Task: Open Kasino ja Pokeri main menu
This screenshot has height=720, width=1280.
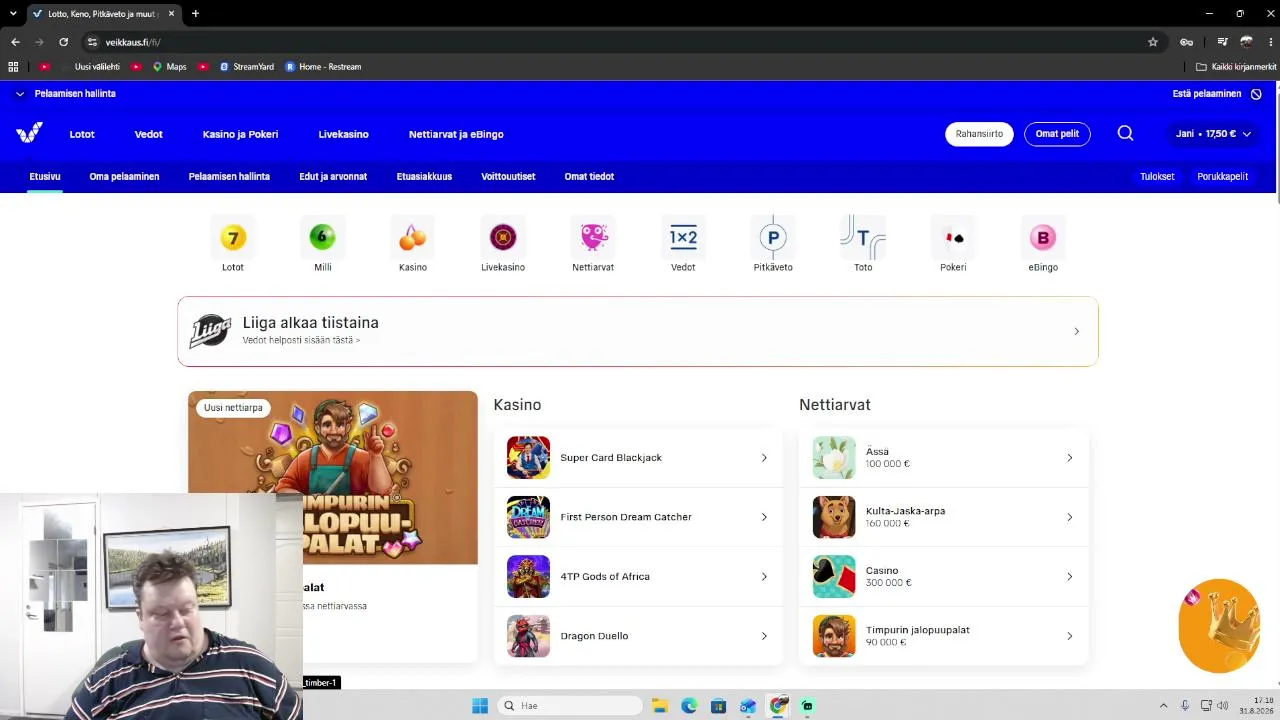Action: (240, 134)
